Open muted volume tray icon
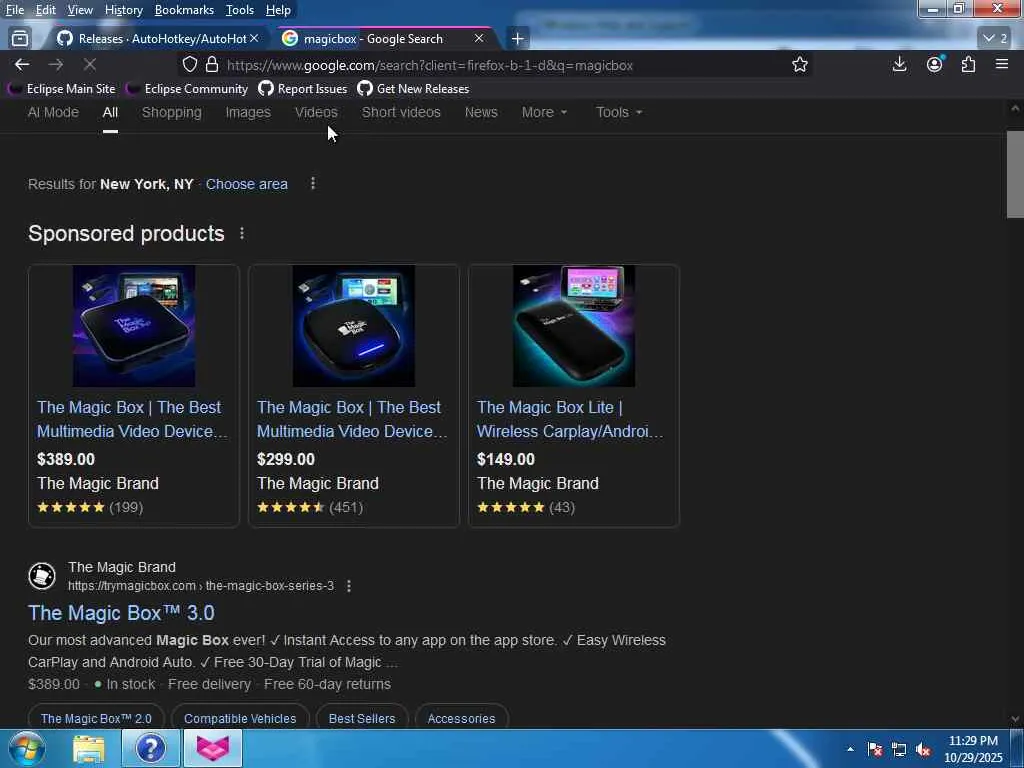1024x768 pixels. click(923, 750)
